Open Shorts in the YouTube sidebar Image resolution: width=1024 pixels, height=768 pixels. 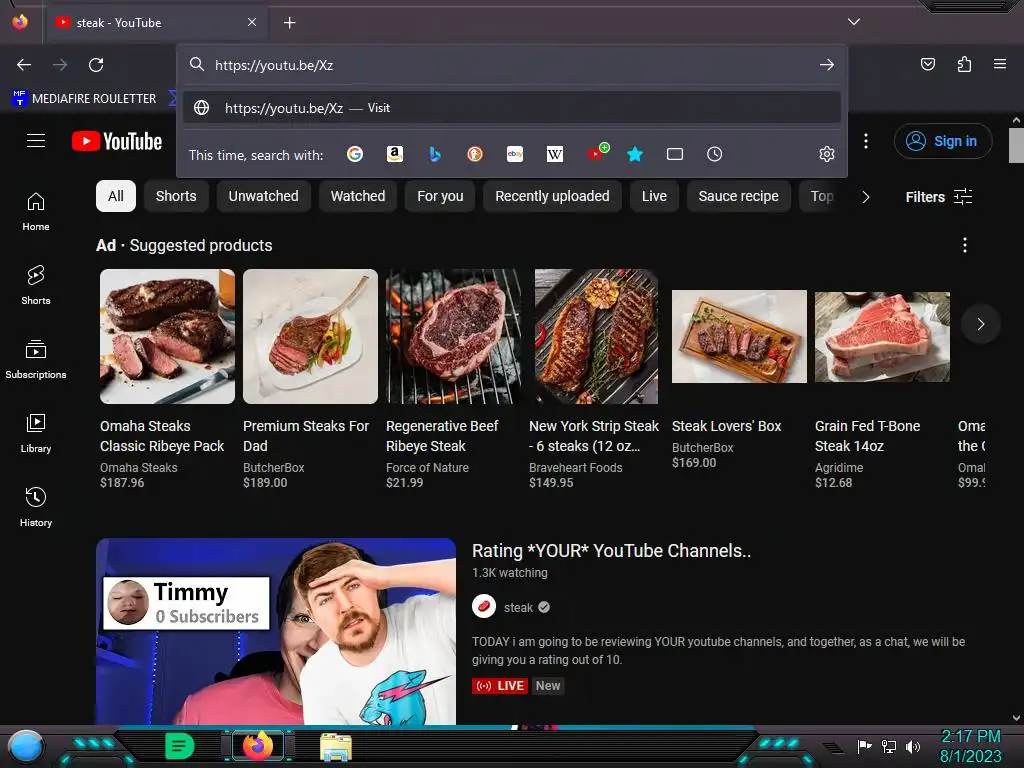click(36, 285)
